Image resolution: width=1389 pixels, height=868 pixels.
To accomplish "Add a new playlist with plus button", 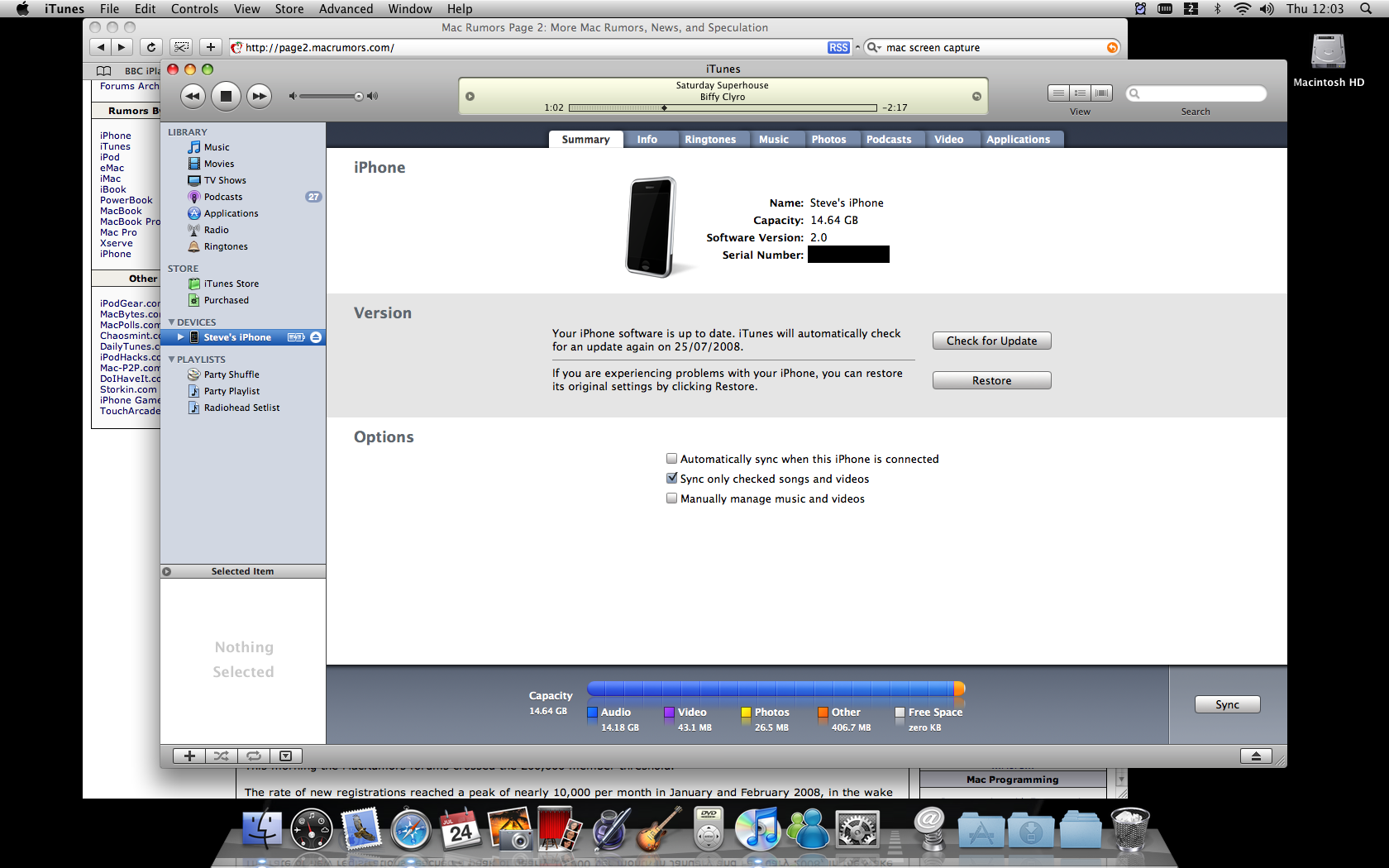I will coord(189,756).
